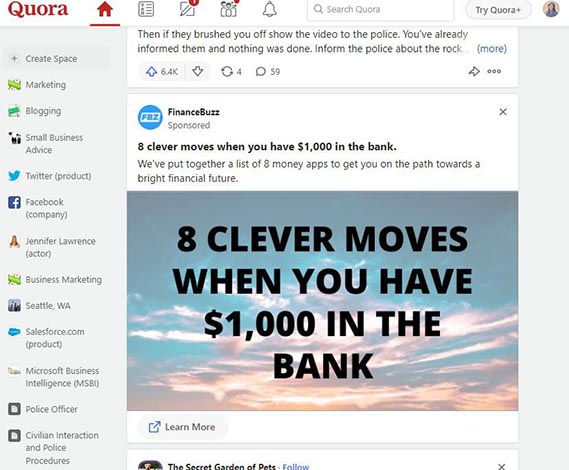Click the Search Quora field
569x470 pixels.
point(380,10)
